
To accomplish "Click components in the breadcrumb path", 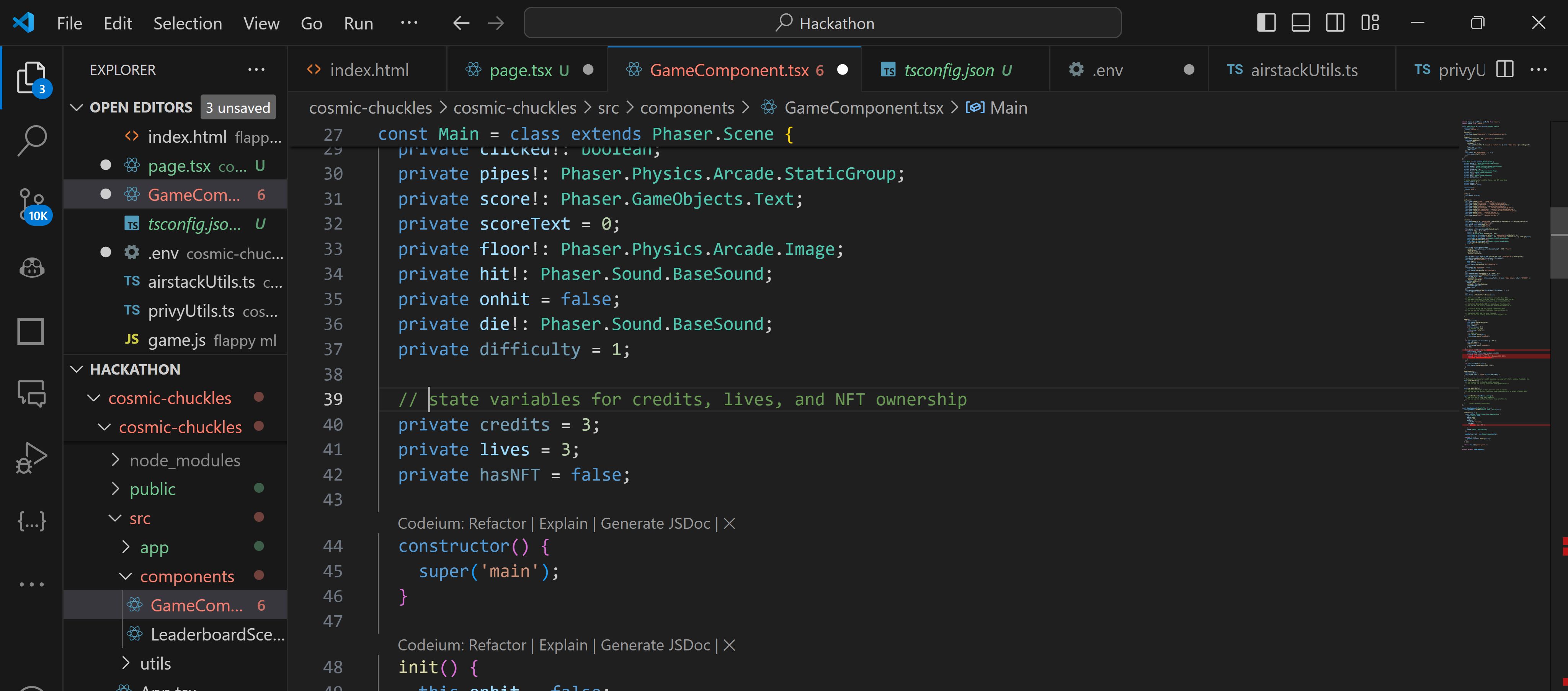I will [687, 108].
